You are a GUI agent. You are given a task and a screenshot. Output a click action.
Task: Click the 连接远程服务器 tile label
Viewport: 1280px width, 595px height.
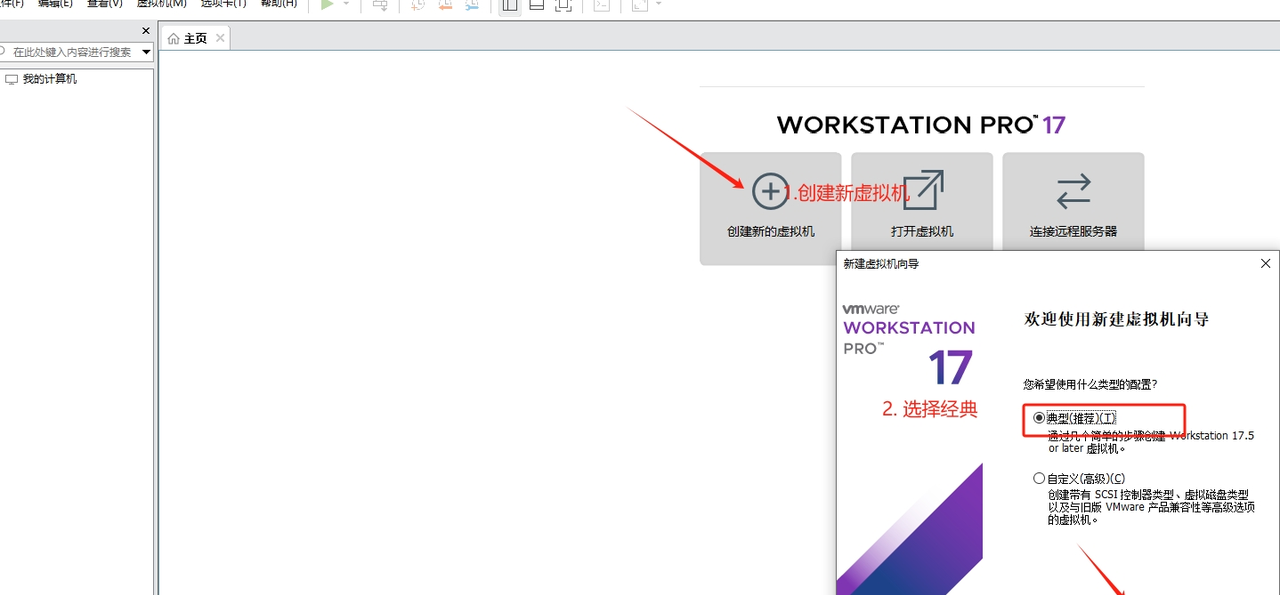(1073, 231)
